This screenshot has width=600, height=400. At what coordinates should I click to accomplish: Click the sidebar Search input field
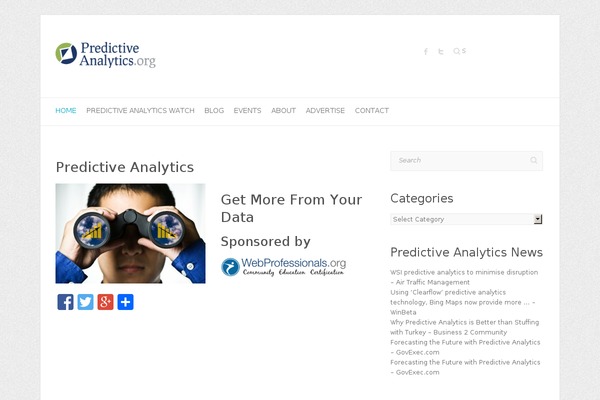coord(459,161)
